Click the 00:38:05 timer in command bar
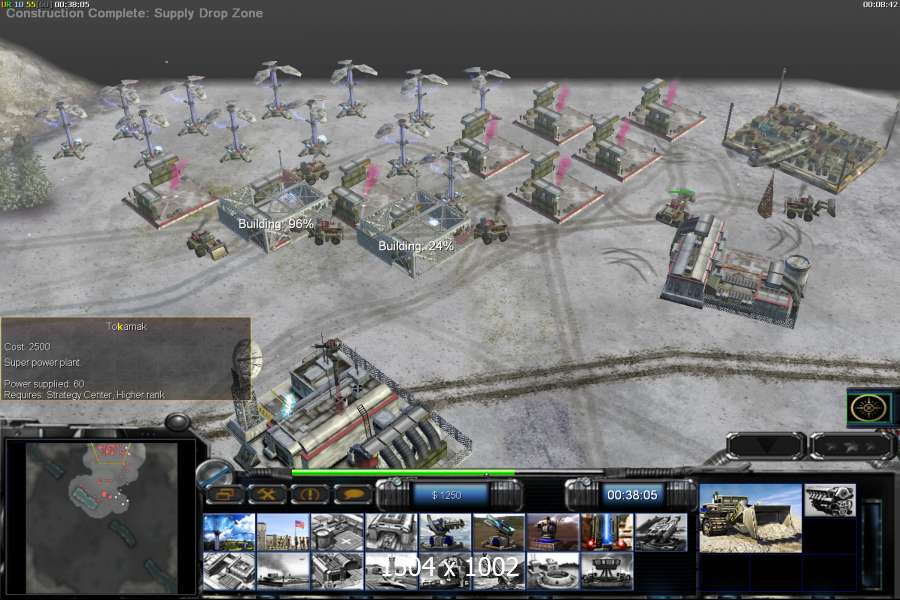900x600 pixels. [632, 495]
